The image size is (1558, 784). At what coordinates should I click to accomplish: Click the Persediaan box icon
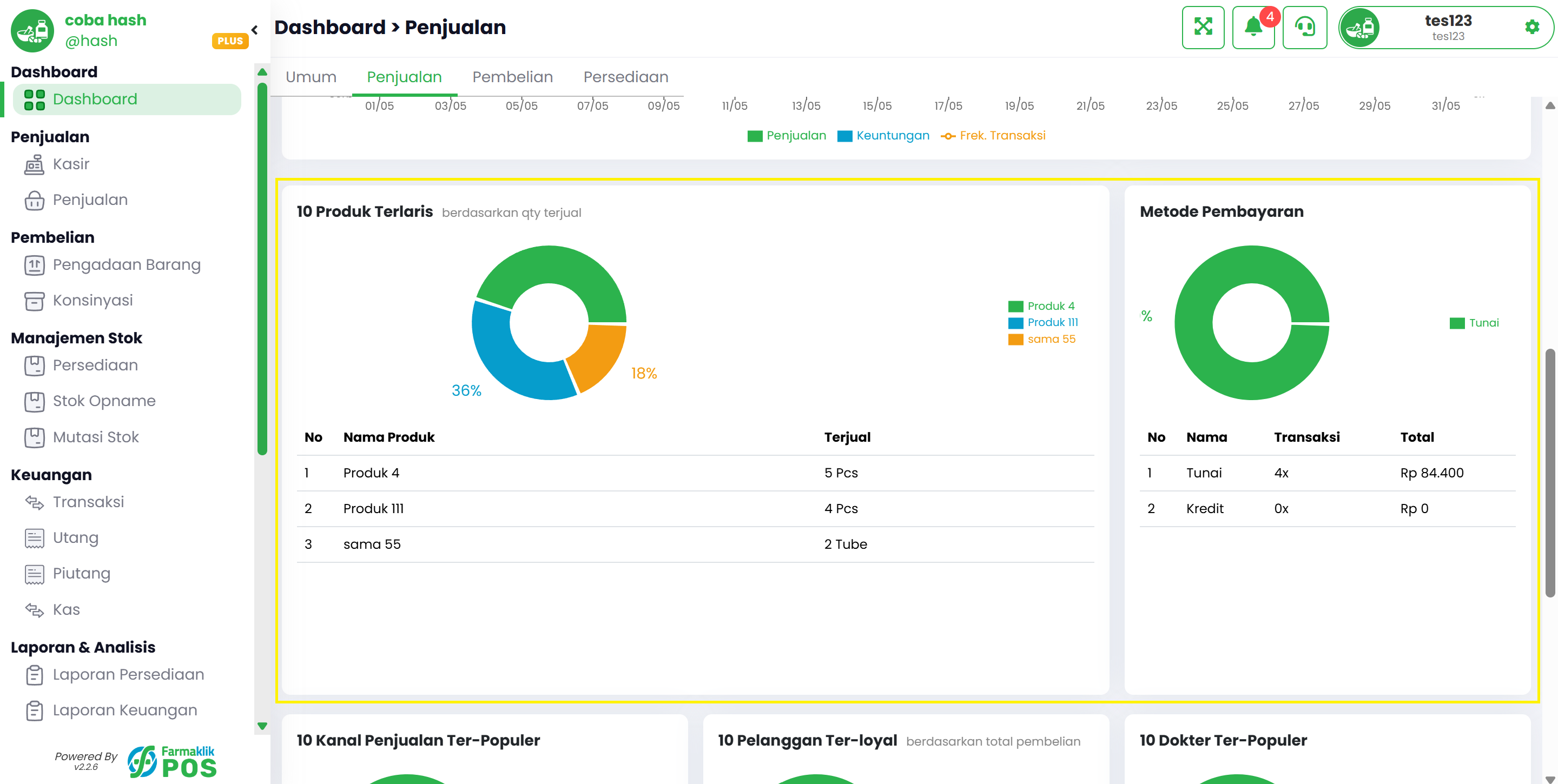(x=34, y=366)
